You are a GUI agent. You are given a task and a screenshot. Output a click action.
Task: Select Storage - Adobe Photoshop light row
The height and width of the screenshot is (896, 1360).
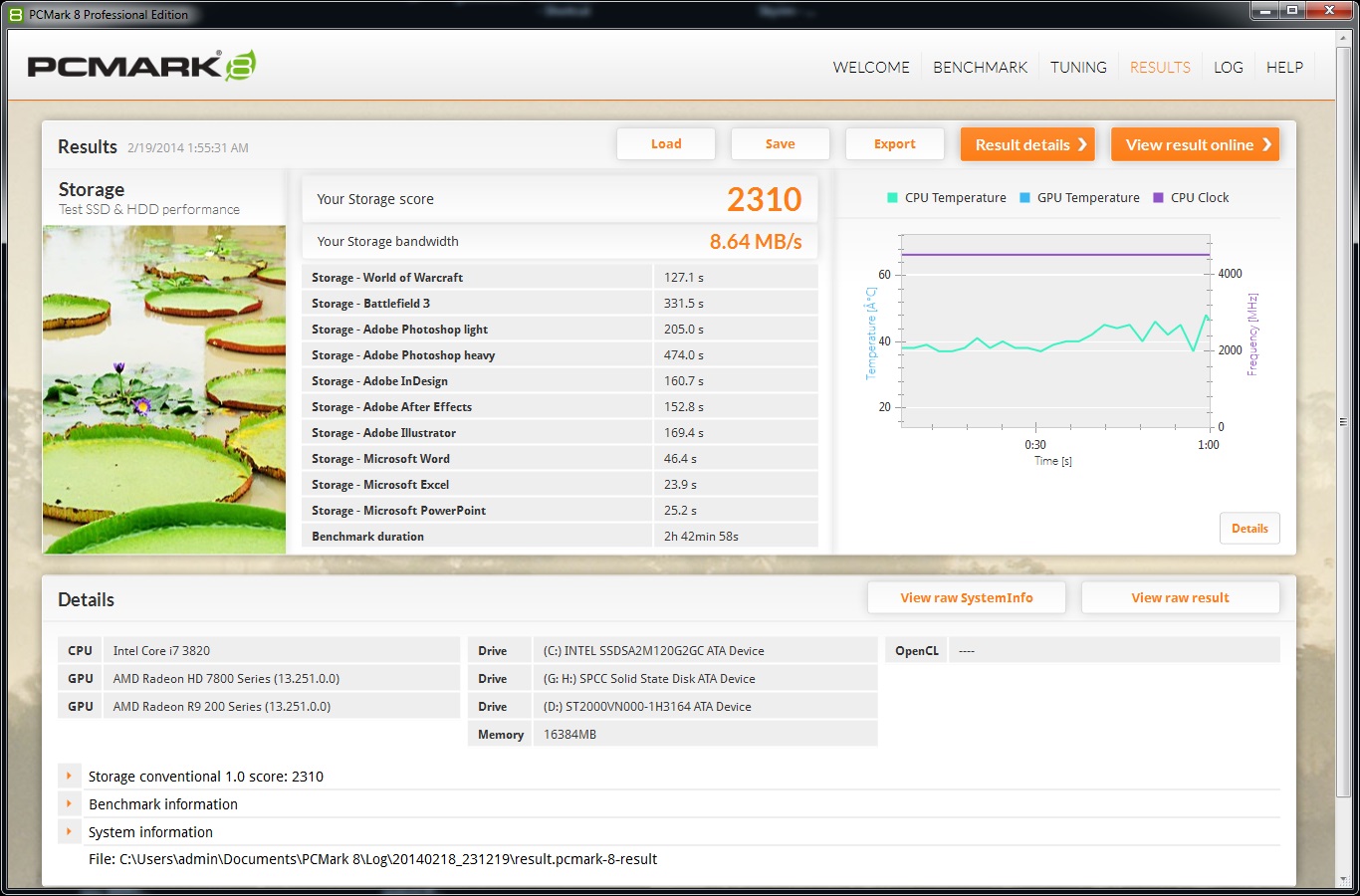560,330
